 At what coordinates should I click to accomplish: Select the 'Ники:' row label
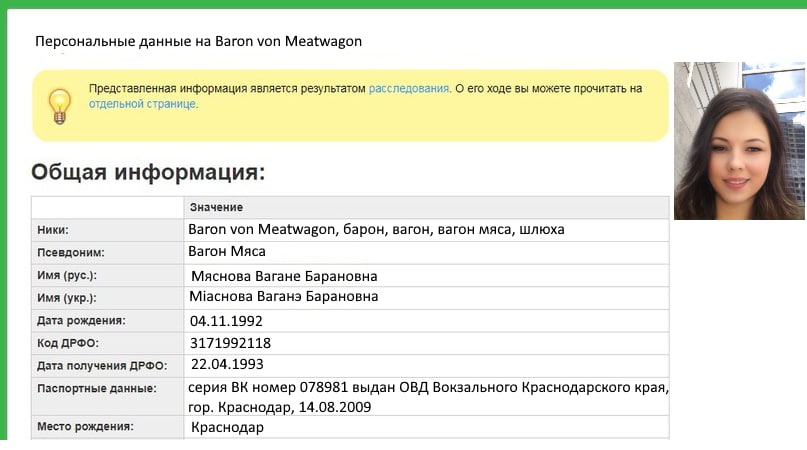click(x=52, y=230)
